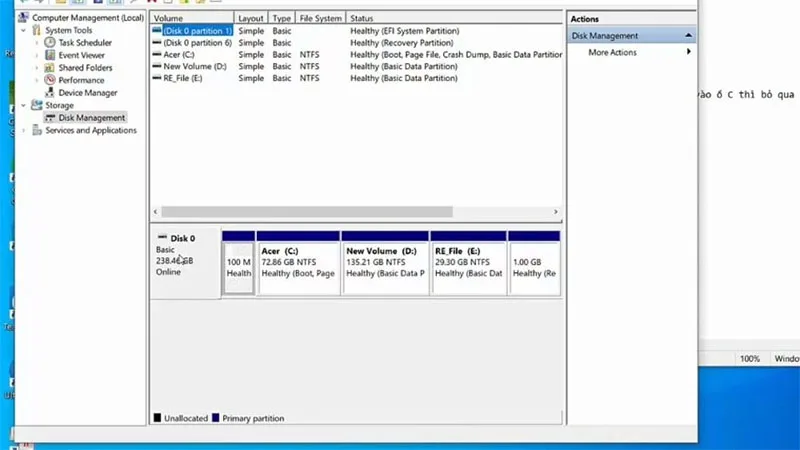Open the More Actions submenu arrow
800x450 pixels.
tap(688, 52)
